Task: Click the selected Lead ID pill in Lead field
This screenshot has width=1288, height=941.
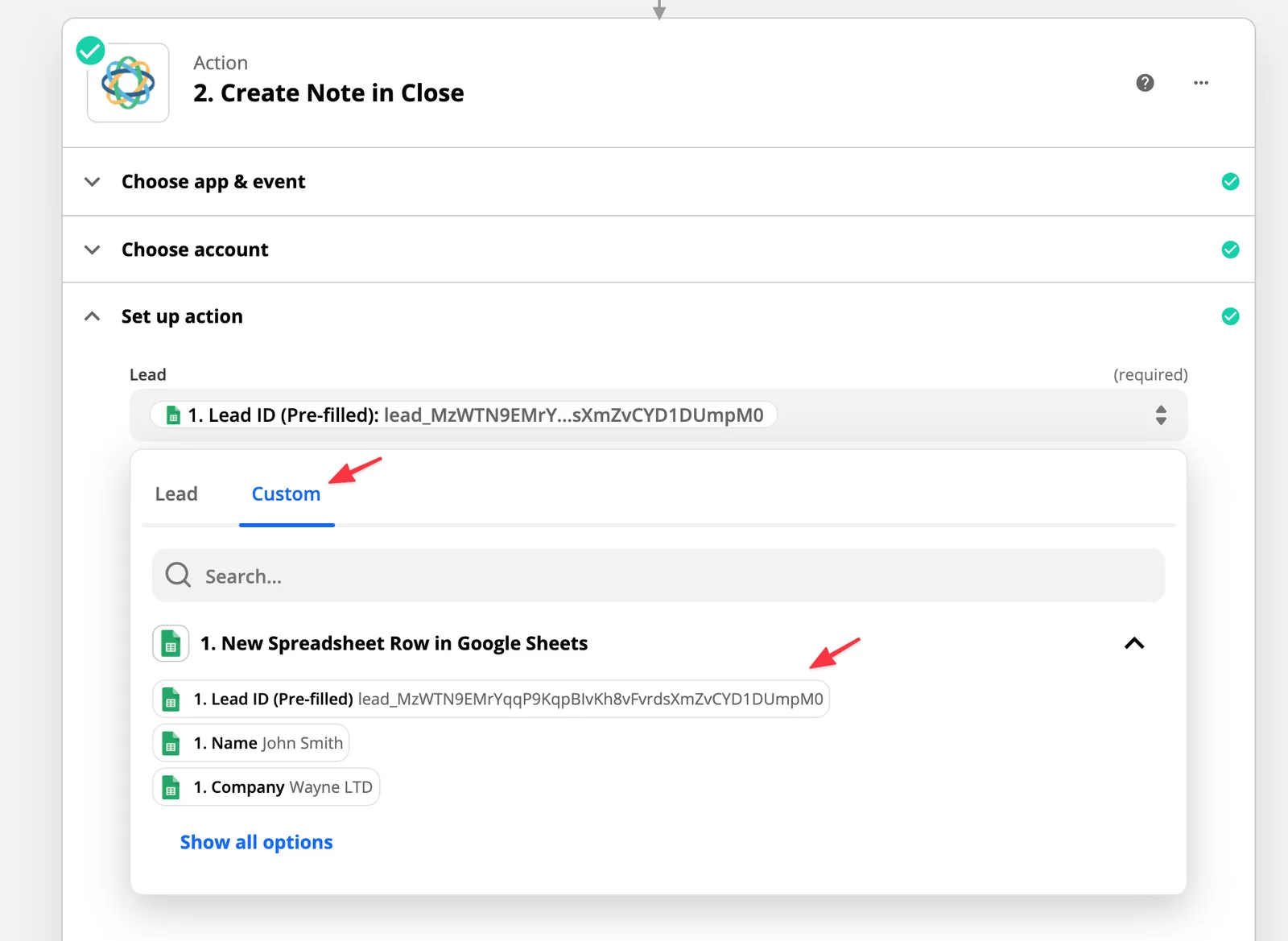Action: pyautogui.click(x=464, y=415)
